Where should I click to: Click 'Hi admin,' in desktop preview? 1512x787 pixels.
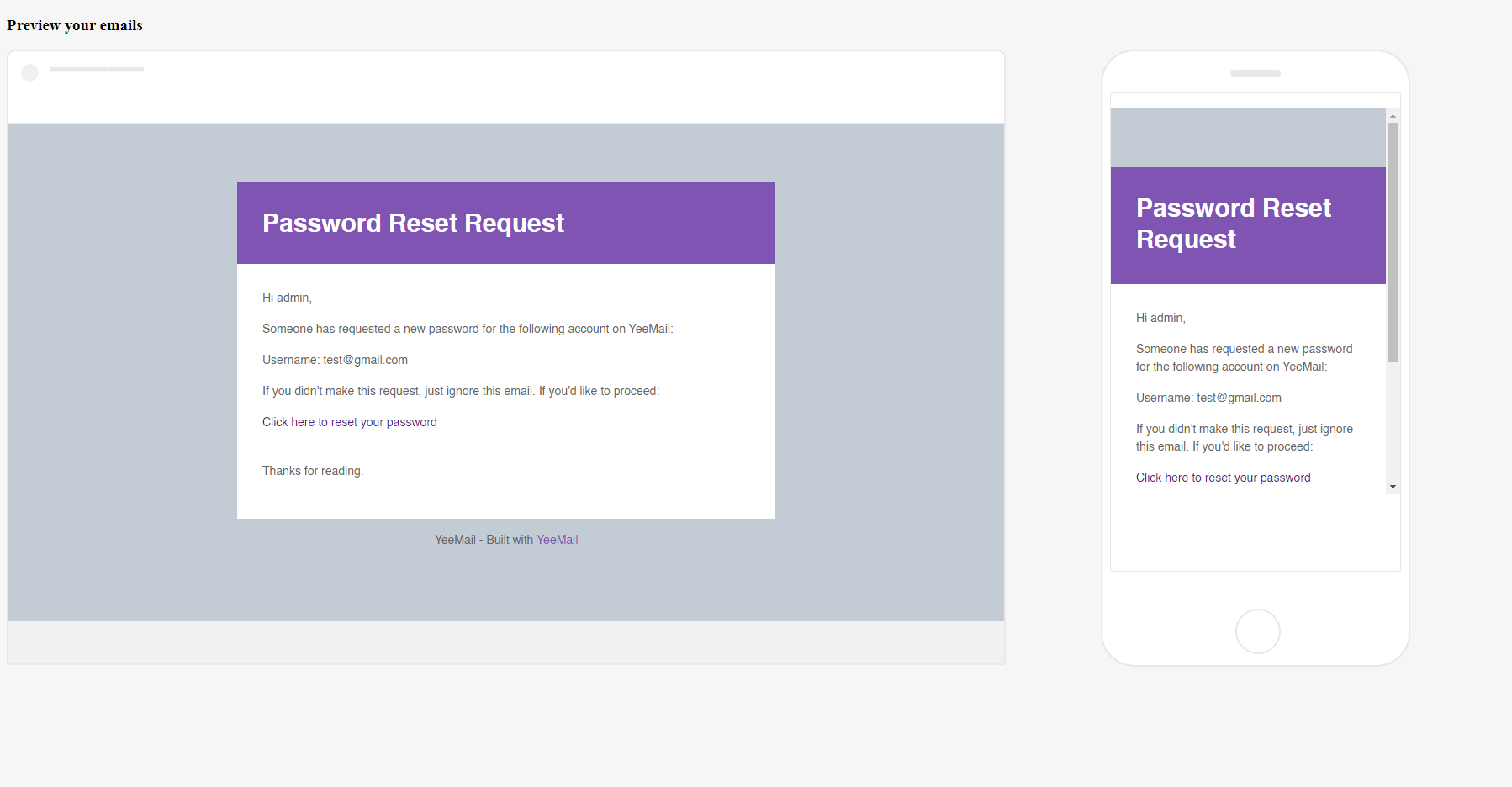pos(287,298)
